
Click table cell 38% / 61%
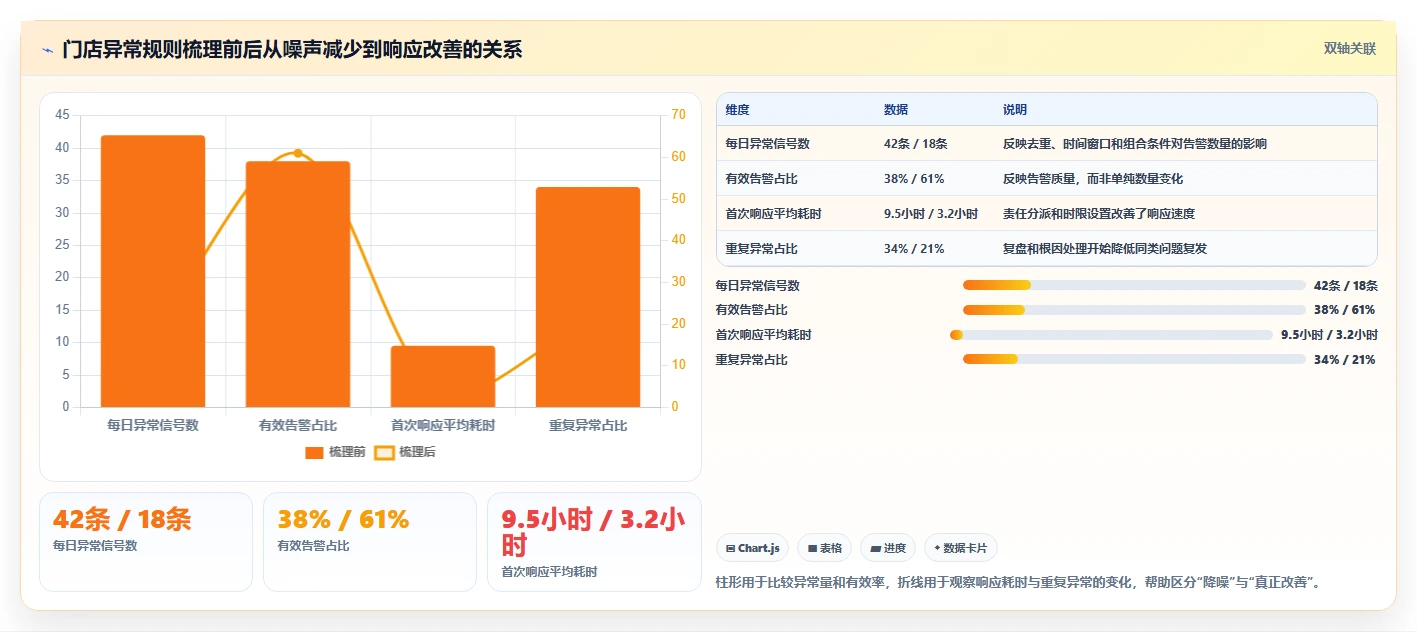(914, 179)
